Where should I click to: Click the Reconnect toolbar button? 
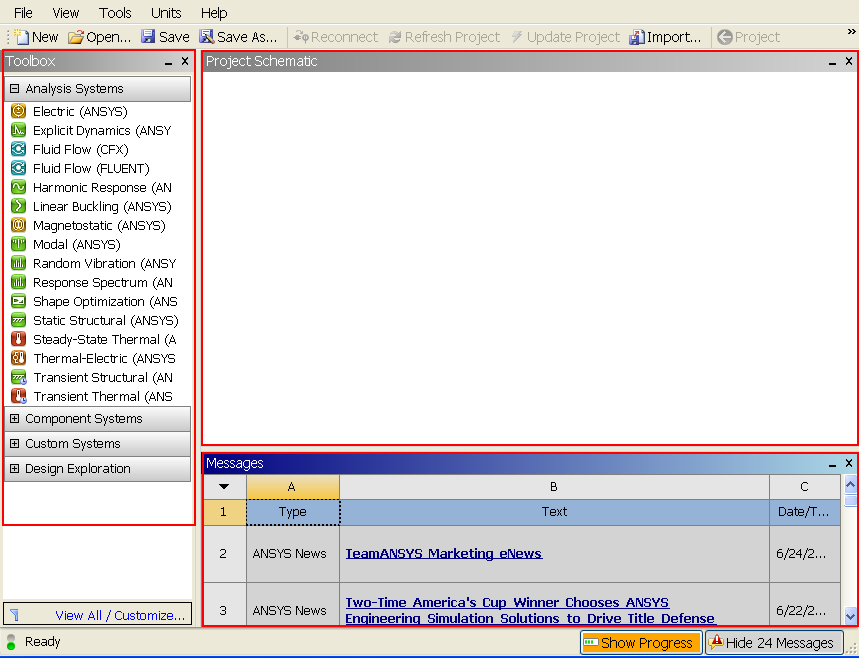pos(335,37)
